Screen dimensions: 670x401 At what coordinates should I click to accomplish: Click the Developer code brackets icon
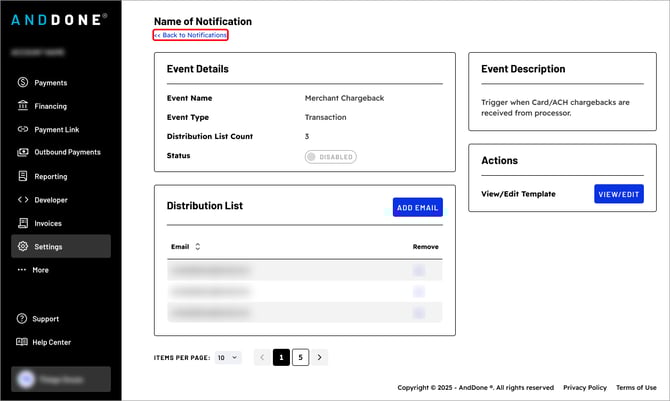click(x=23, y=199)
